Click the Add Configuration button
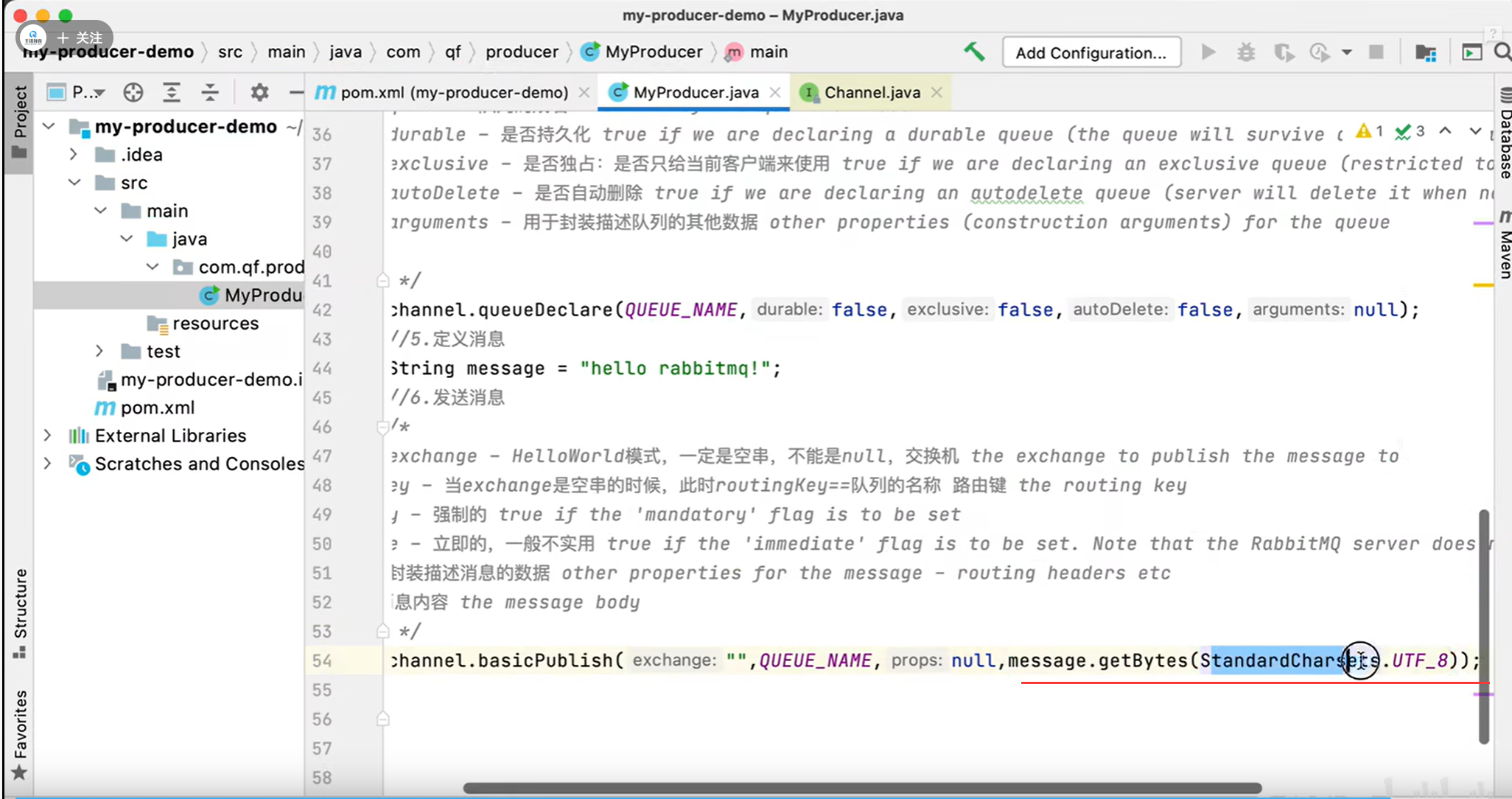 (x=1091, y=52)
